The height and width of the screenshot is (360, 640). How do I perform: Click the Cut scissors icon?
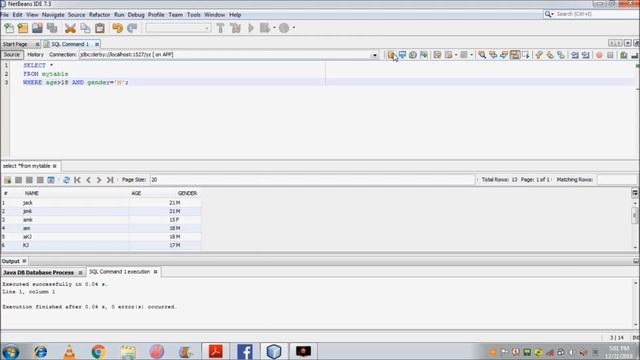[70, 28]
